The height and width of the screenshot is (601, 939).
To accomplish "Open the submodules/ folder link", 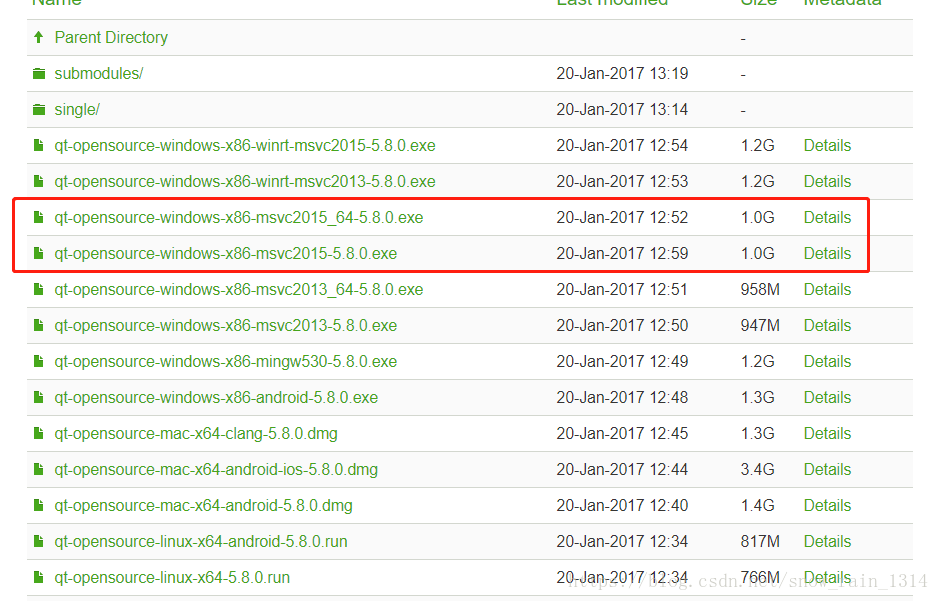I will 99,74.
